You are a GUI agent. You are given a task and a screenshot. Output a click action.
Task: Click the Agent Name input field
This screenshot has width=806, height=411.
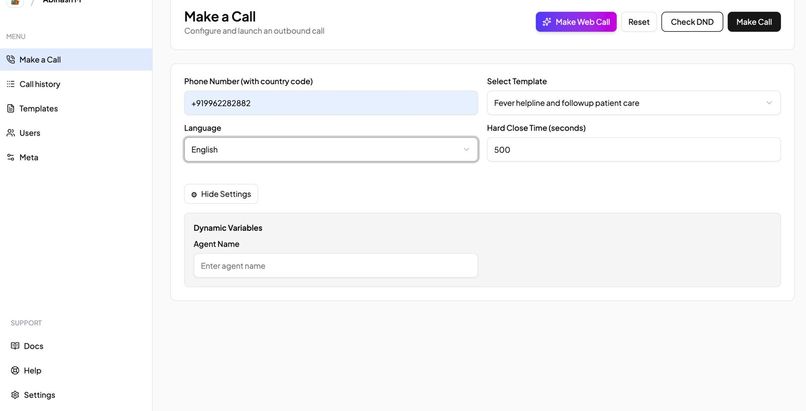coord(336,266)
